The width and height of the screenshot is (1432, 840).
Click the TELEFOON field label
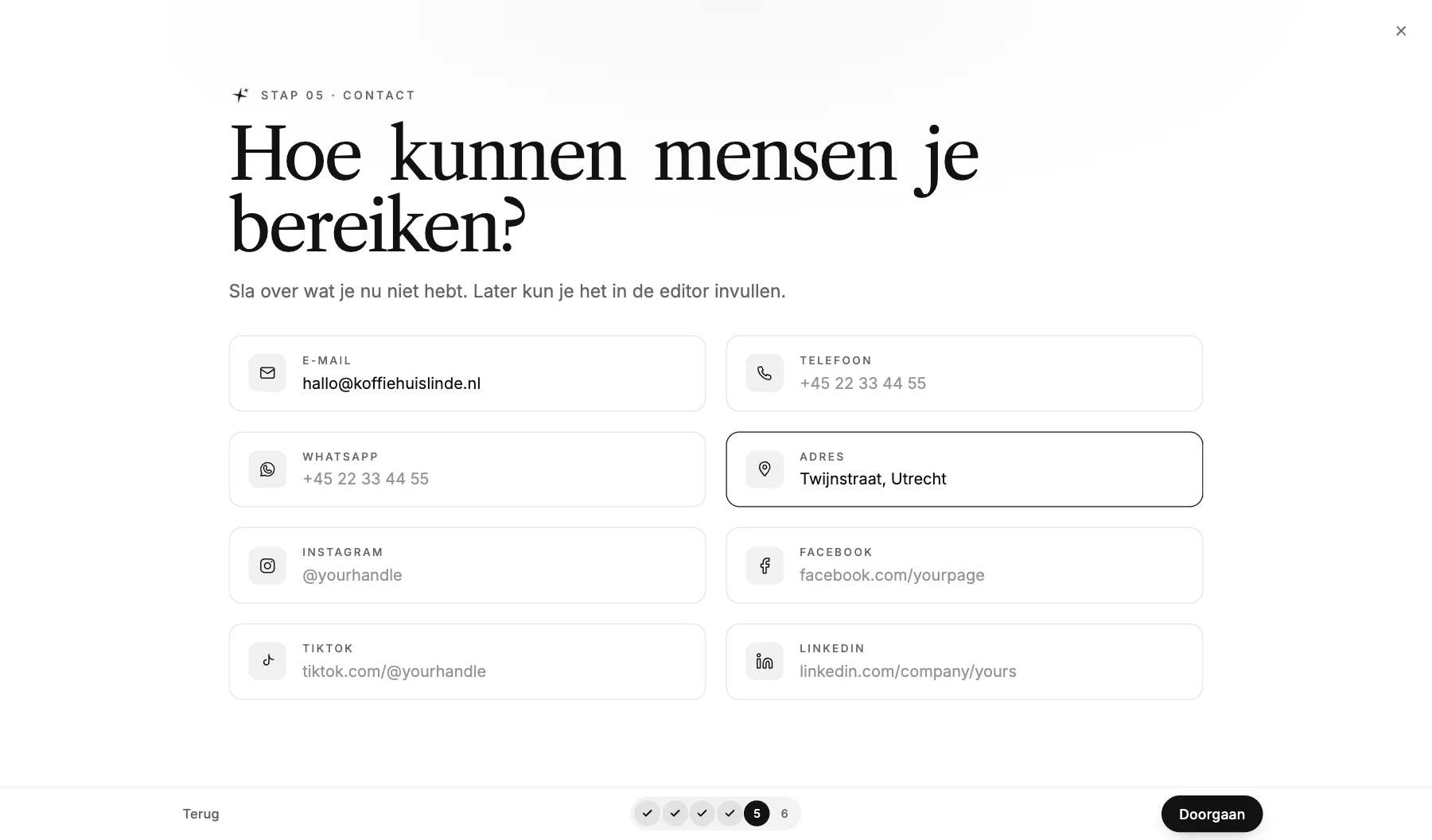835,360
